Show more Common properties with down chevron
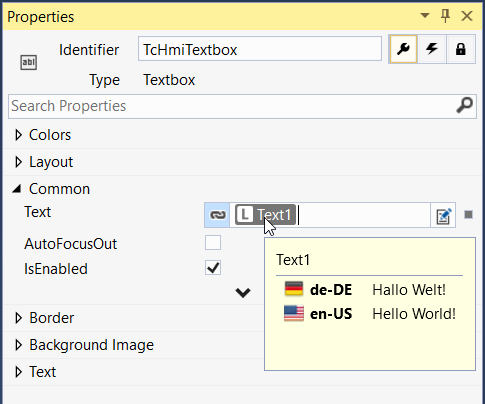Viewport: 485px width, 404px height. coord(243,293)
